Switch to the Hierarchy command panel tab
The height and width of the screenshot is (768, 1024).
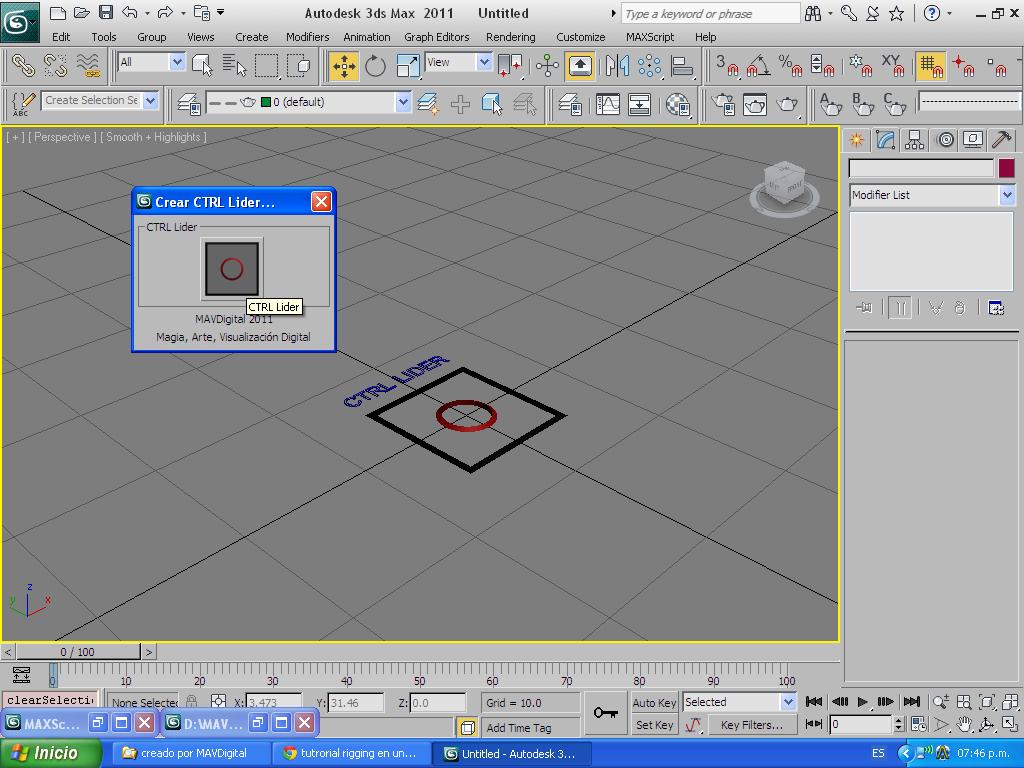(914, 140)
